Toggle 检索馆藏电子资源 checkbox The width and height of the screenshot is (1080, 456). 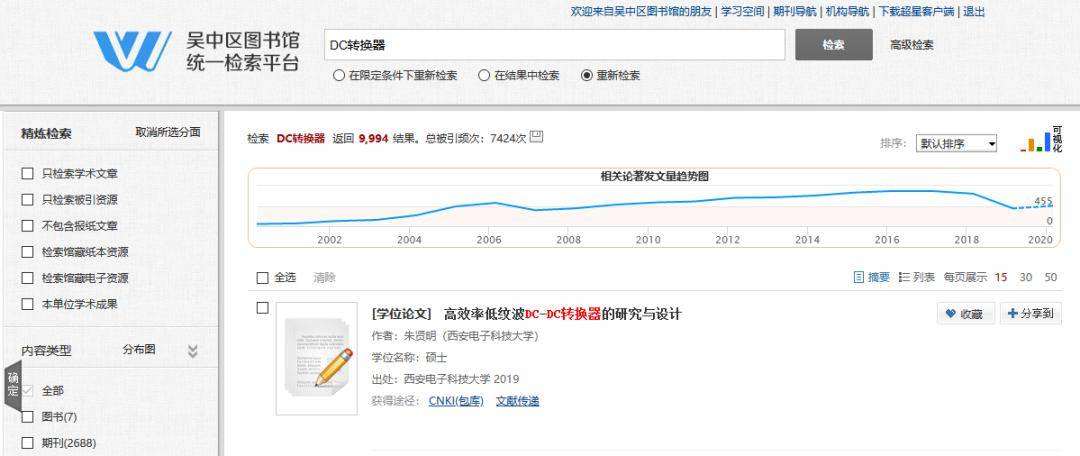click(28, 278)
